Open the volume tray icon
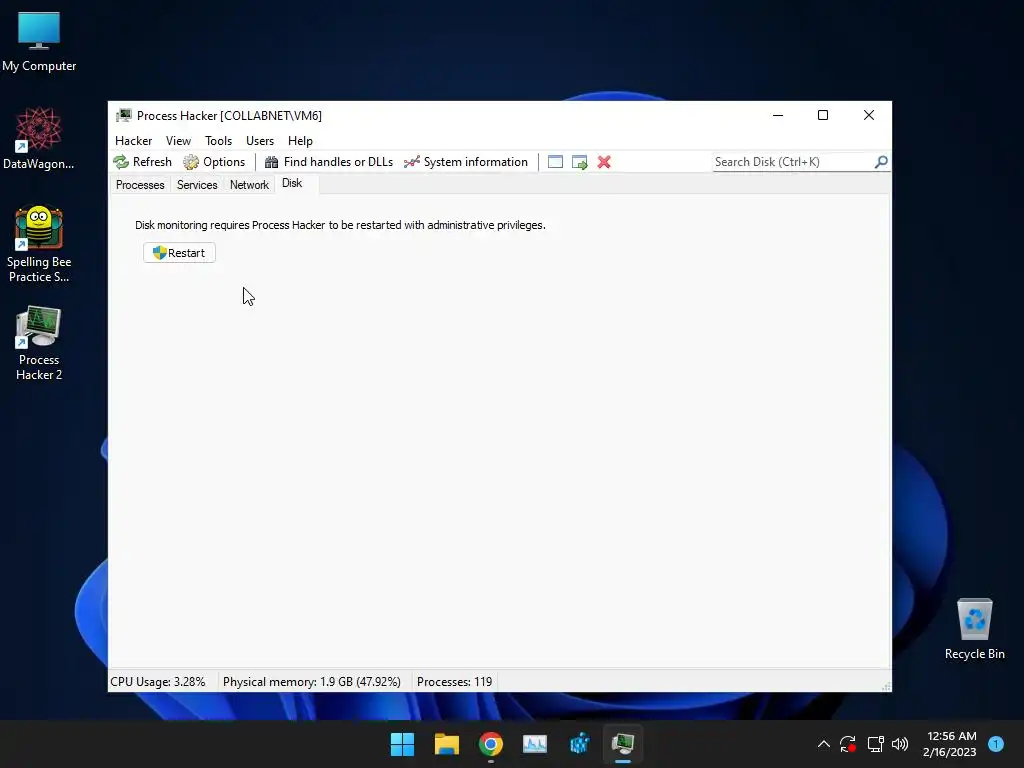 [900, 744]
